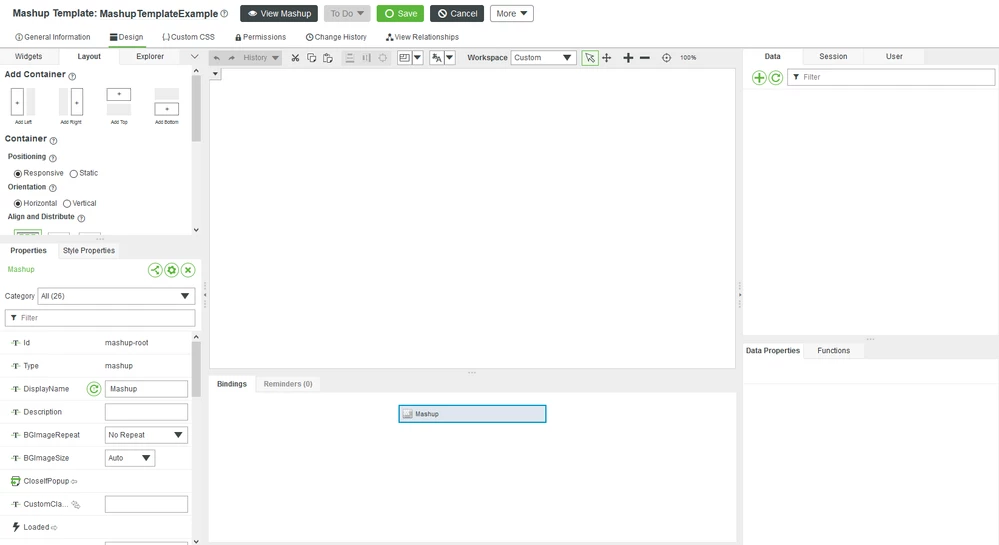
Task: Click the localization translate icon
Action: pyautogui.click(x=437, y=58)
